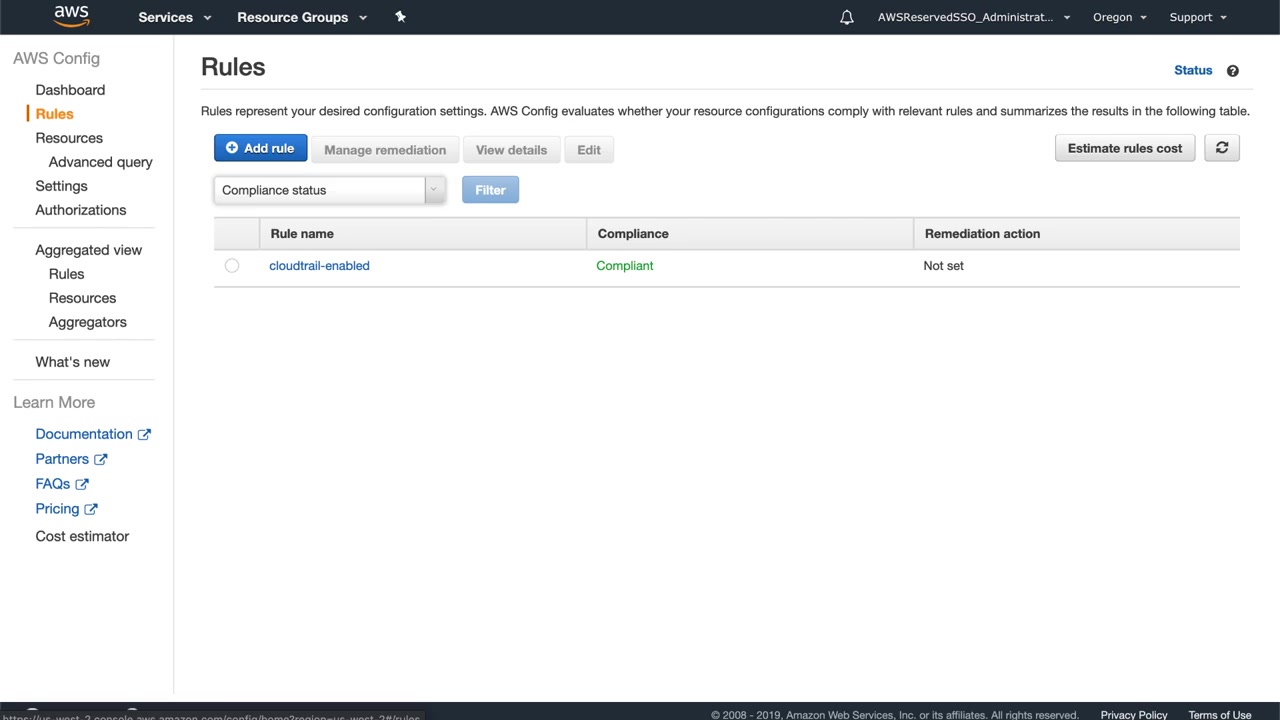The height and width of the screenshot is (720, 1280).
Task: Click the Manage remediation button
Action: point(385,150)
